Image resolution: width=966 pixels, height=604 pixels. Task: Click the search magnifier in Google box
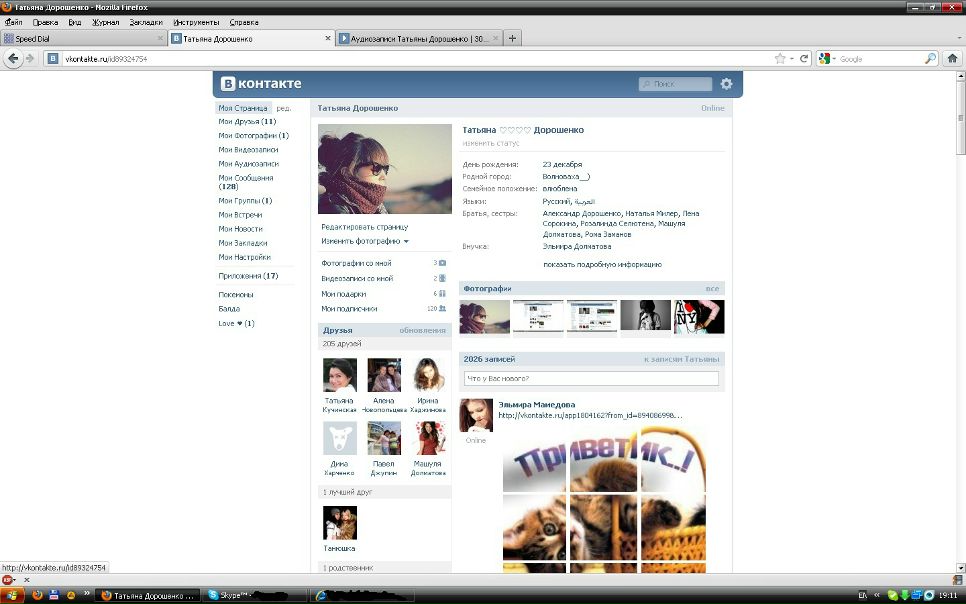pyautogui.click(x=930, y=59)
